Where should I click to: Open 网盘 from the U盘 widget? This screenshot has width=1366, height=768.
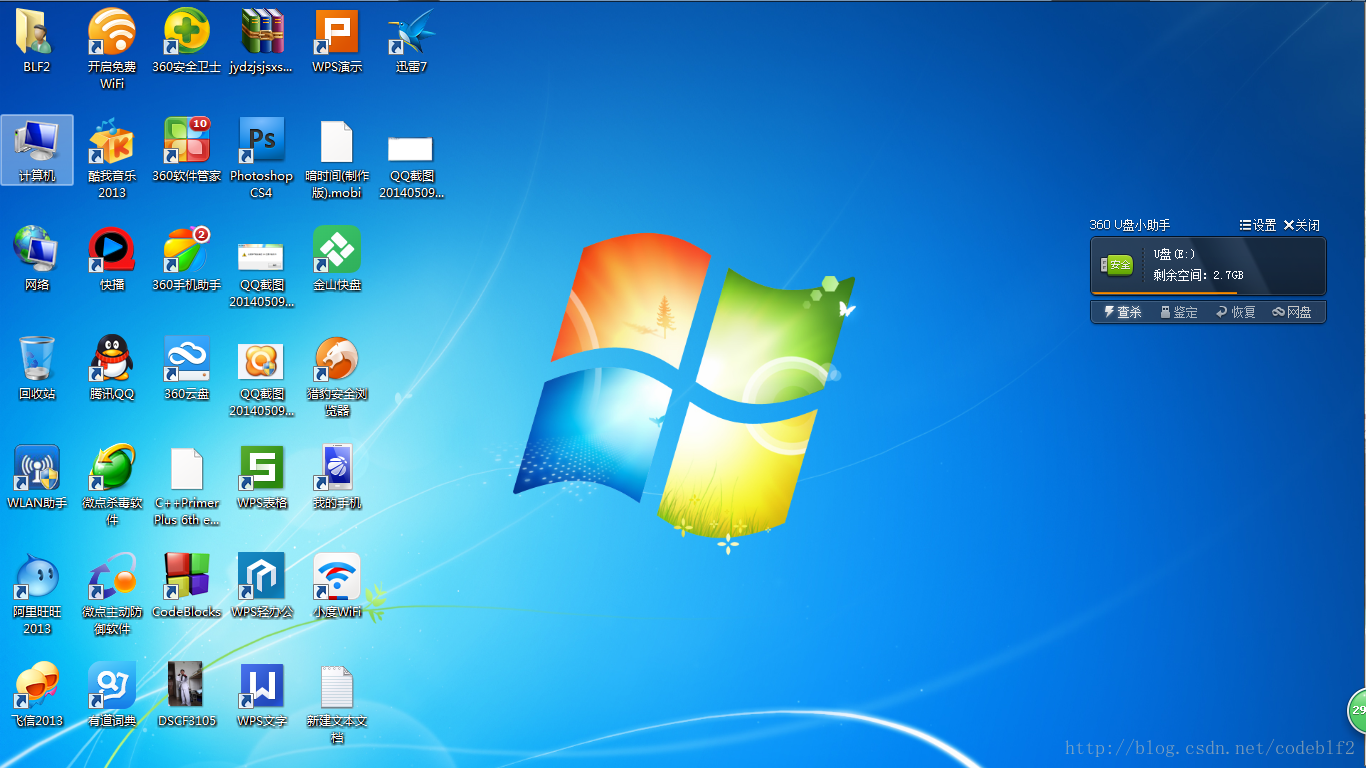[1292, 312]
